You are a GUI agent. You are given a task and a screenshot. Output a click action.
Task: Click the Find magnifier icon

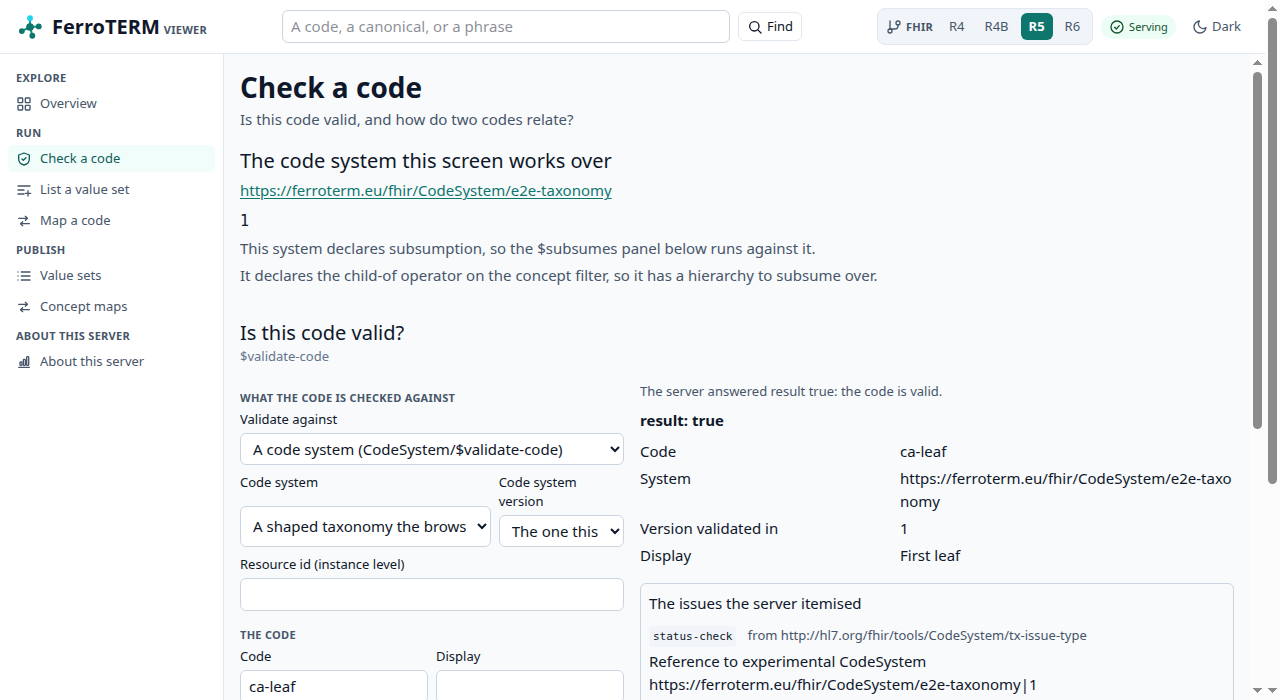[x=755, y=27]
